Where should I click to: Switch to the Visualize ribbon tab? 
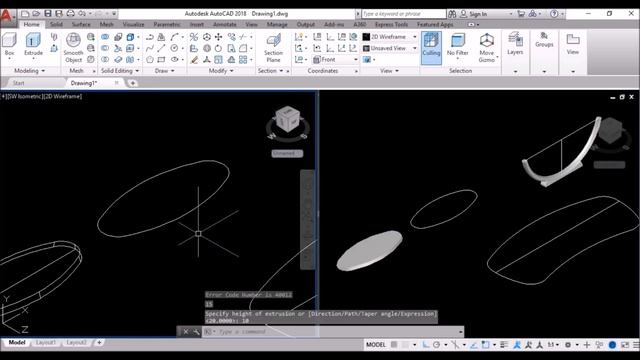pyautogui.click(x=133, y=24)
